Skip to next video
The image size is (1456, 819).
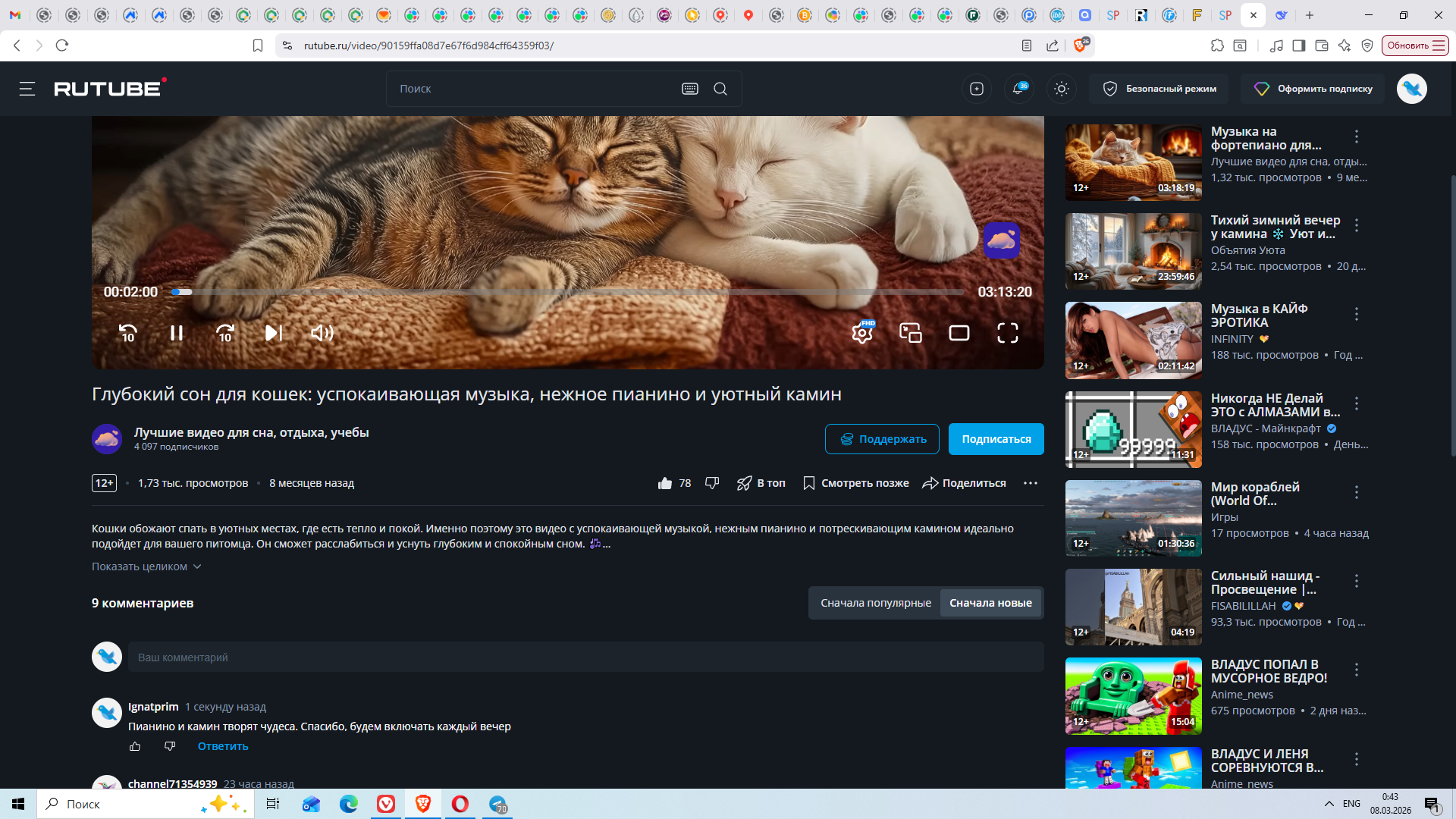[273, 333]
